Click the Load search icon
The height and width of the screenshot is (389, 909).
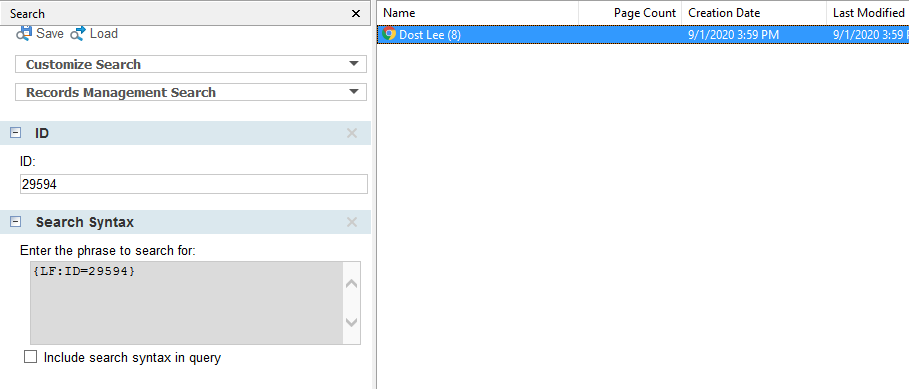pos(78,34)
